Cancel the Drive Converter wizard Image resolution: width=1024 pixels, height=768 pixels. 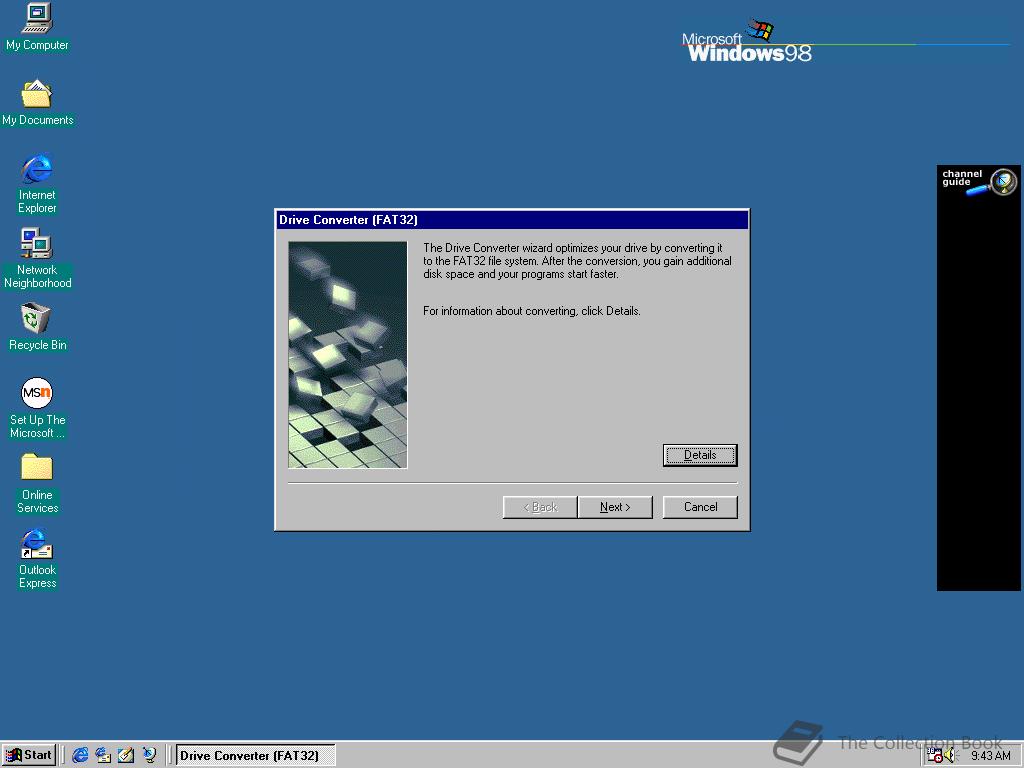tap(700, 507)
